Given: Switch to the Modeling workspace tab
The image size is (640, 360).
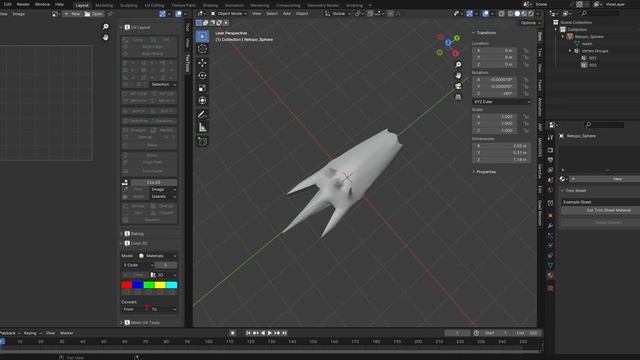Looking at the screenshot, I should (104, 5).
